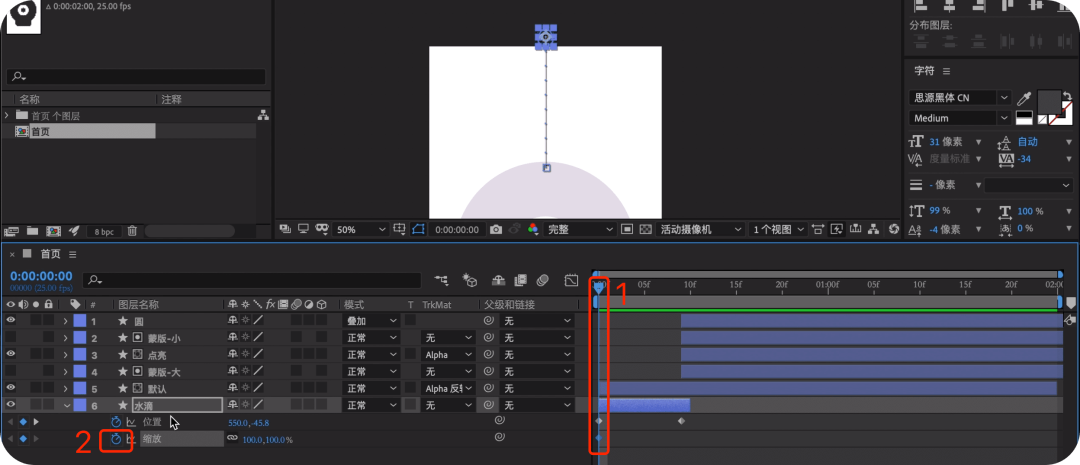The height and width of the screenshot is (465, 1080).
Task: Delete selected project item trash icon
Action: tap(132, 231)
